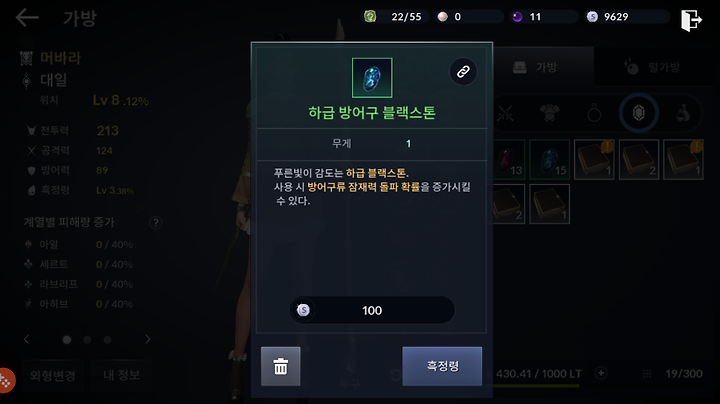
Task: Go to next stats page arrow
Action: [147, 339]
